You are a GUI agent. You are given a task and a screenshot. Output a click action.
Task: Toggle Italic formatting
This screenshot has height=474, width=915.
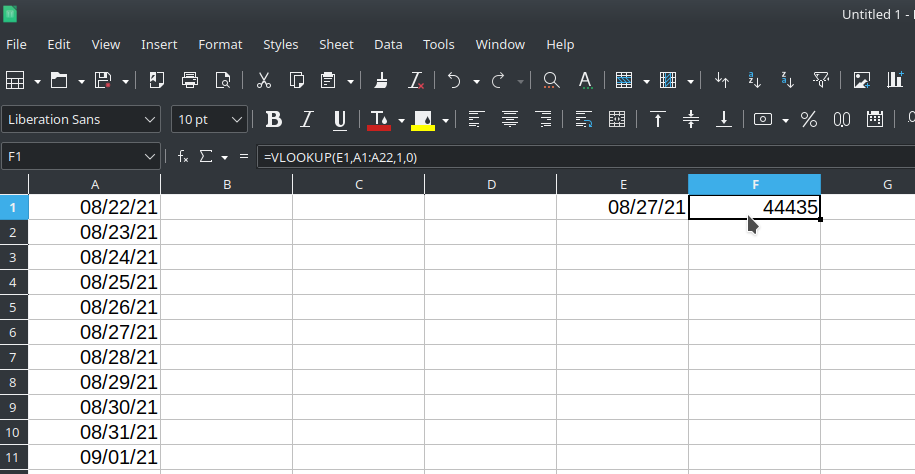306,119
